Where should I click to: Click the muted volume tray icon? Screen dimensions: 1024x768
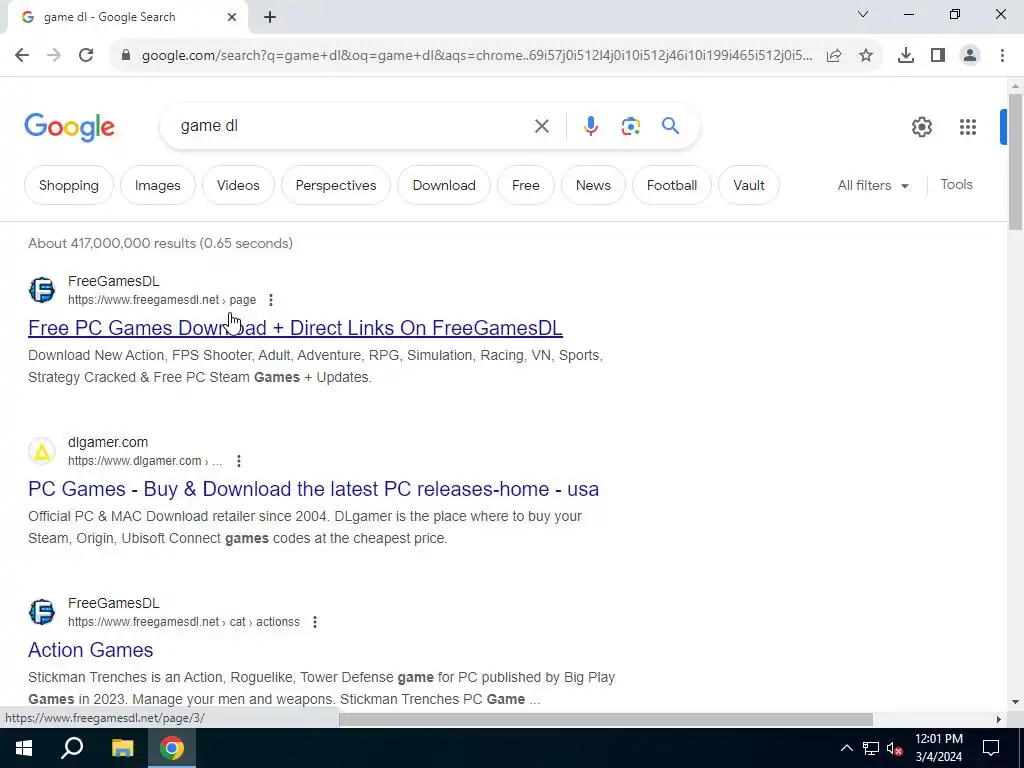tap(895, 748)
